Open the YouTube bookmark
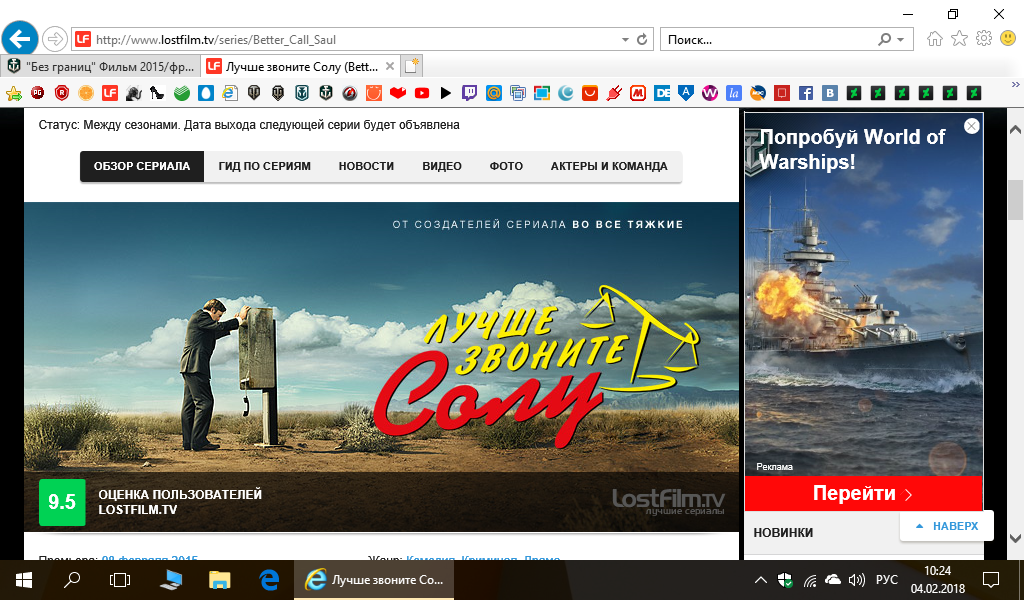The height and width of the screenshot is (600, 1024). (x=422, y=93)
